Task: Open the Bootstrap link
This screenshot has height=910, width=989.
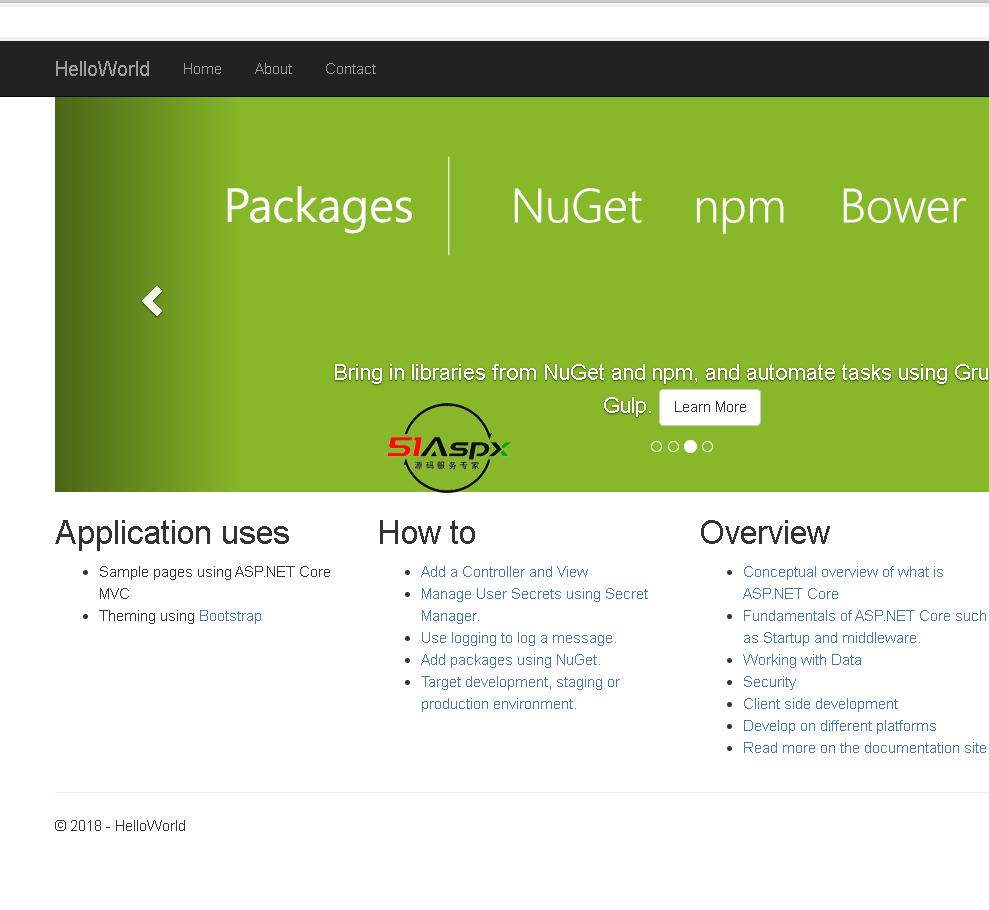Action: pyautogui.click(x=230, y=616)
